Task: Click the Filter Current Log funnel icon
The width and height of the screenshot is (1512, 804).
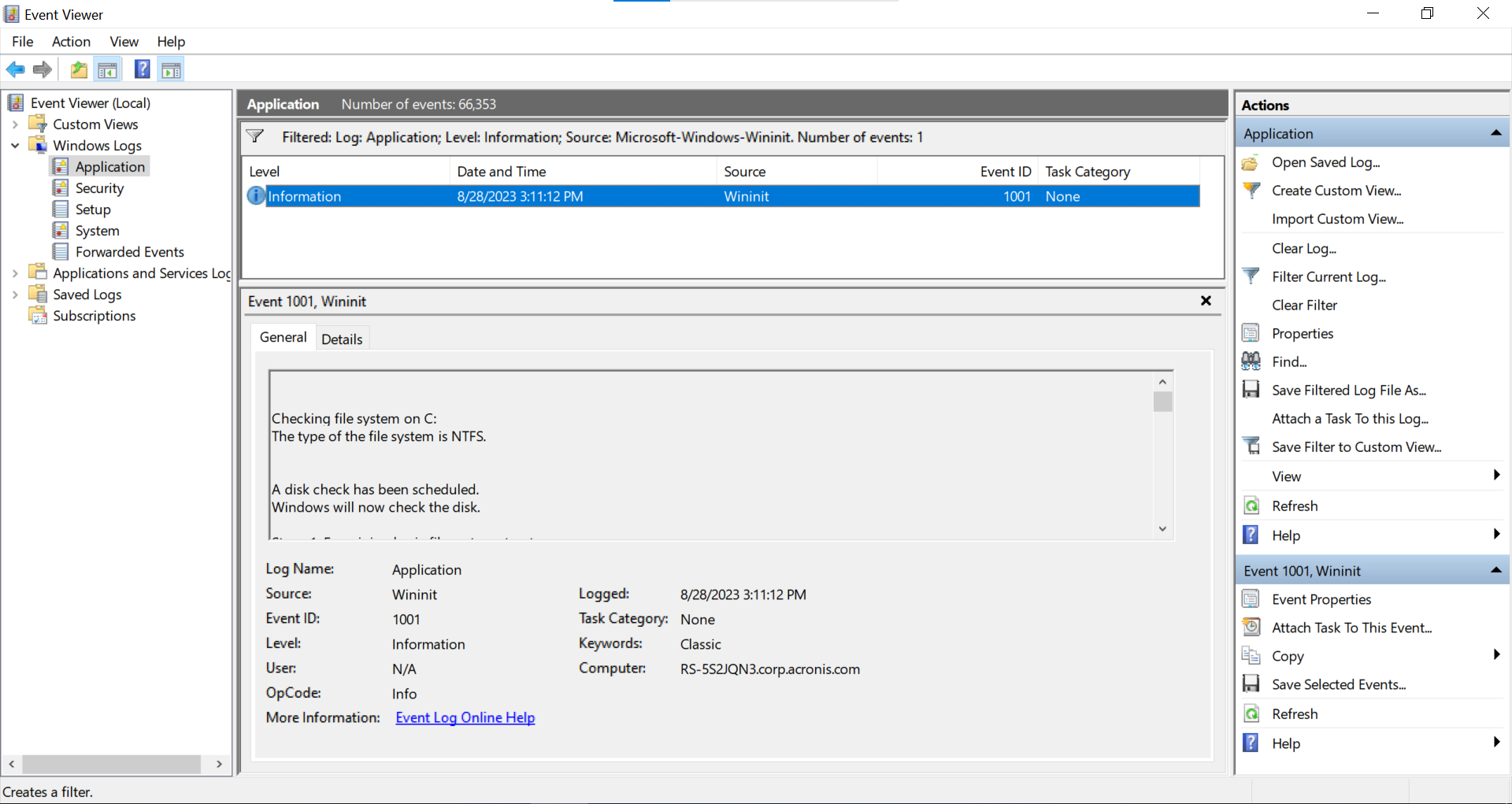Action: 1251,276
